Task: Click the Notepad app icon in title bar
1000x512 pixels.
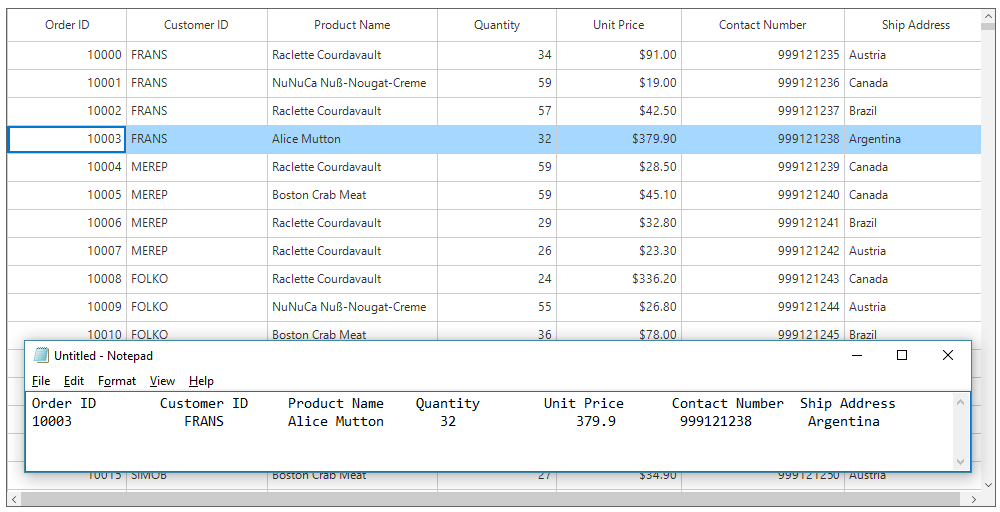Action: pyautogui.click(x=41, y=355)
